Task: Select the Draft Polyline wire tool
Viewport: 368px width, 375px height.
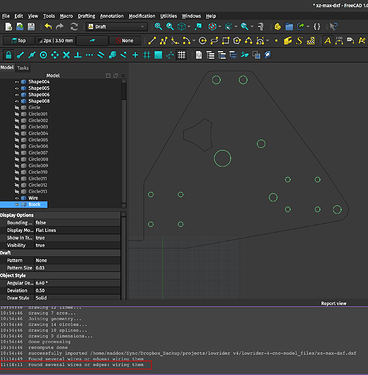Action: (163, 41)
